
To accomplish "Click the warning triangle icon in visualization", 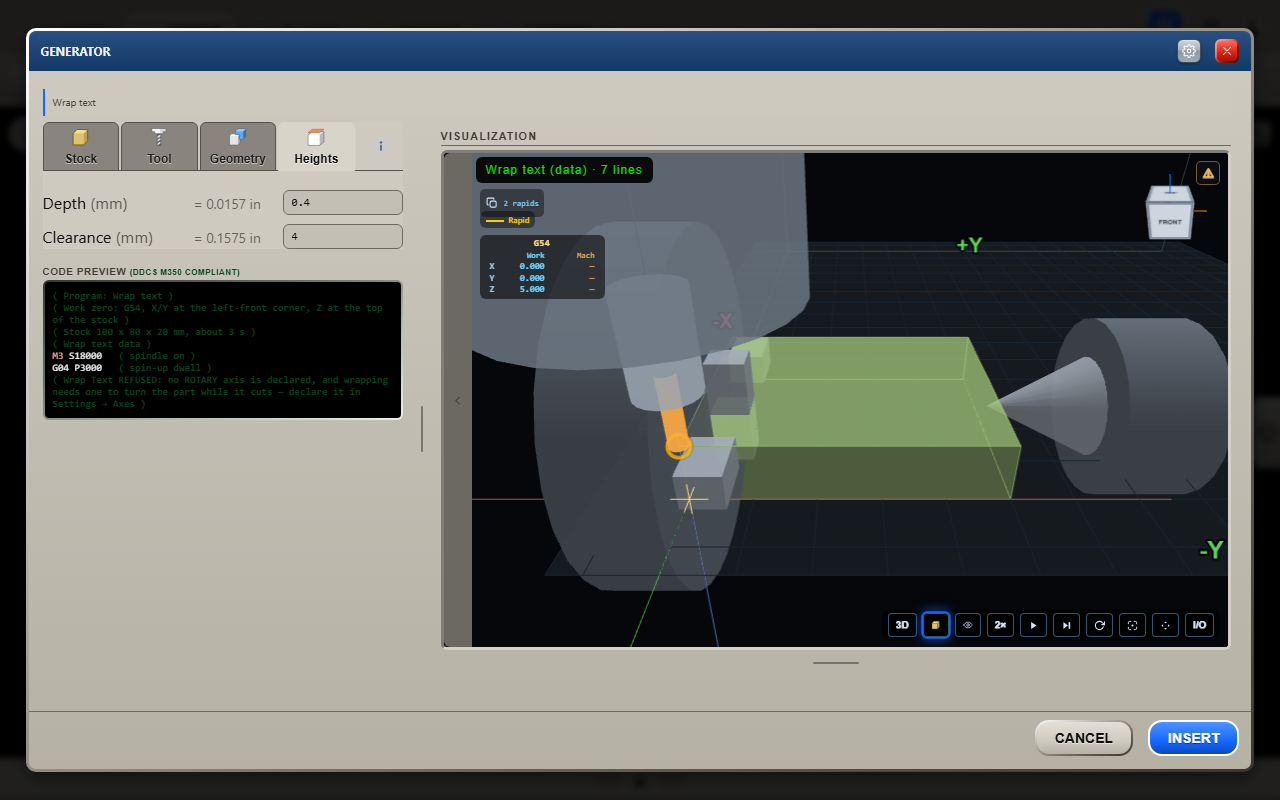I will 1208,173.
